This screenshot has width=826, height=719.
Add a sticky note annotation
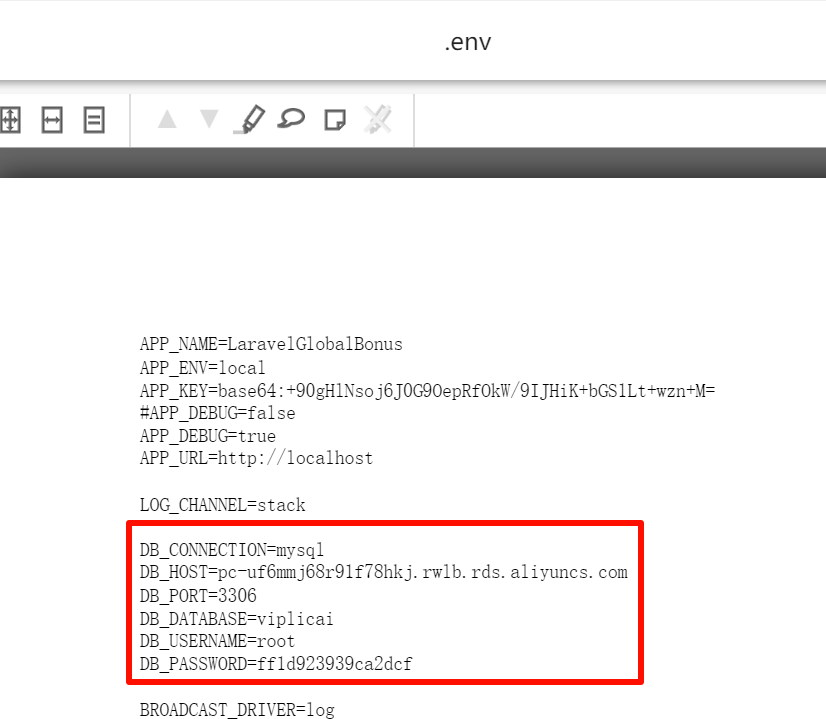(x=335, y=120)
